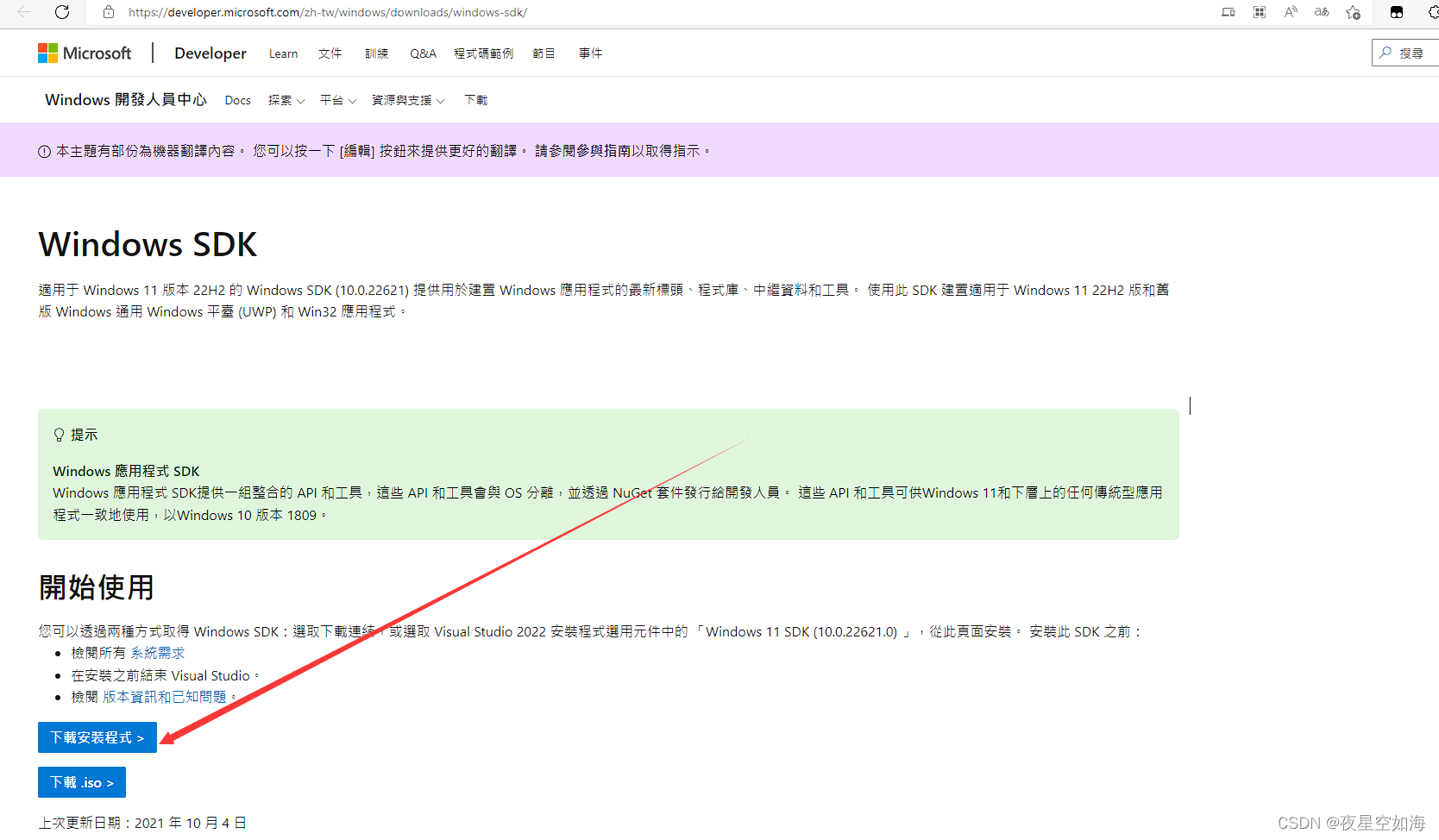This screenshot has height=840, width=1439.
Task: Start Read Aloud for this page
Action: [x=1290, y=12]
